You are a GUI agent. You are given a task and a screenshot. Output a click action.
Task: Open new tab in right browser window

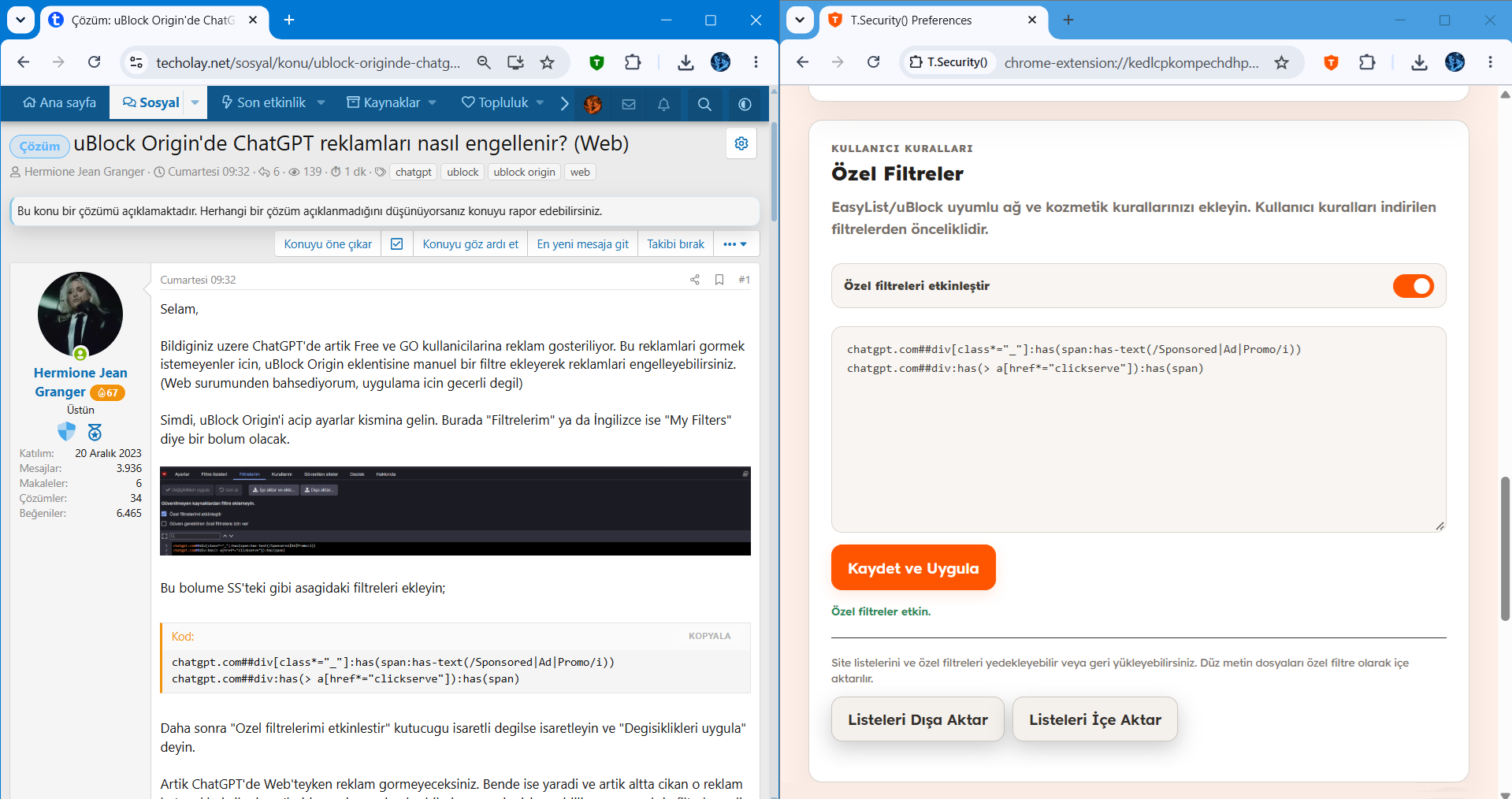coord(1068,20)
